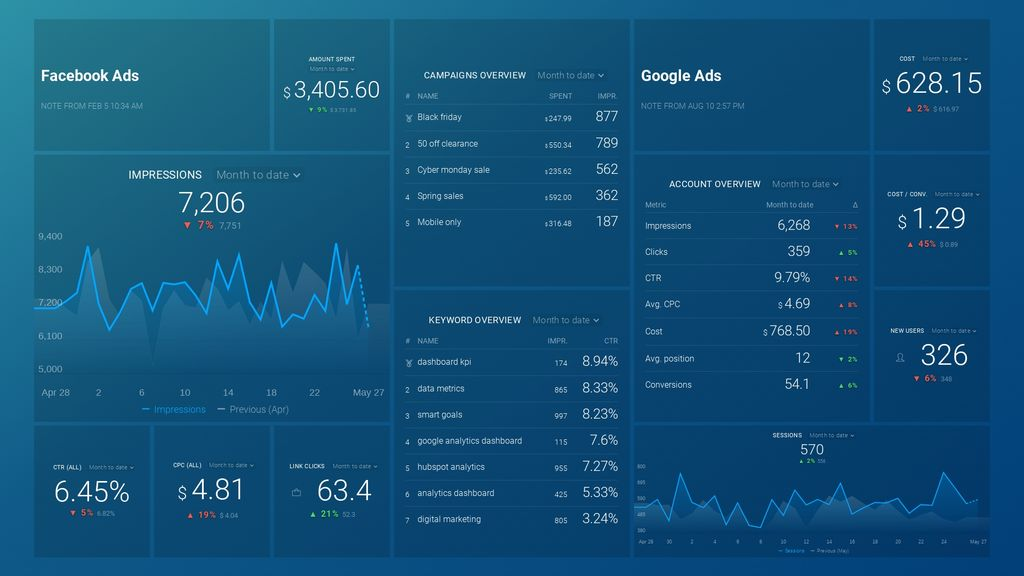The height and width of the screenshot is (576, 1024).
Task: Click the Google Ads cost $628.15
Action: click(932, 84)
